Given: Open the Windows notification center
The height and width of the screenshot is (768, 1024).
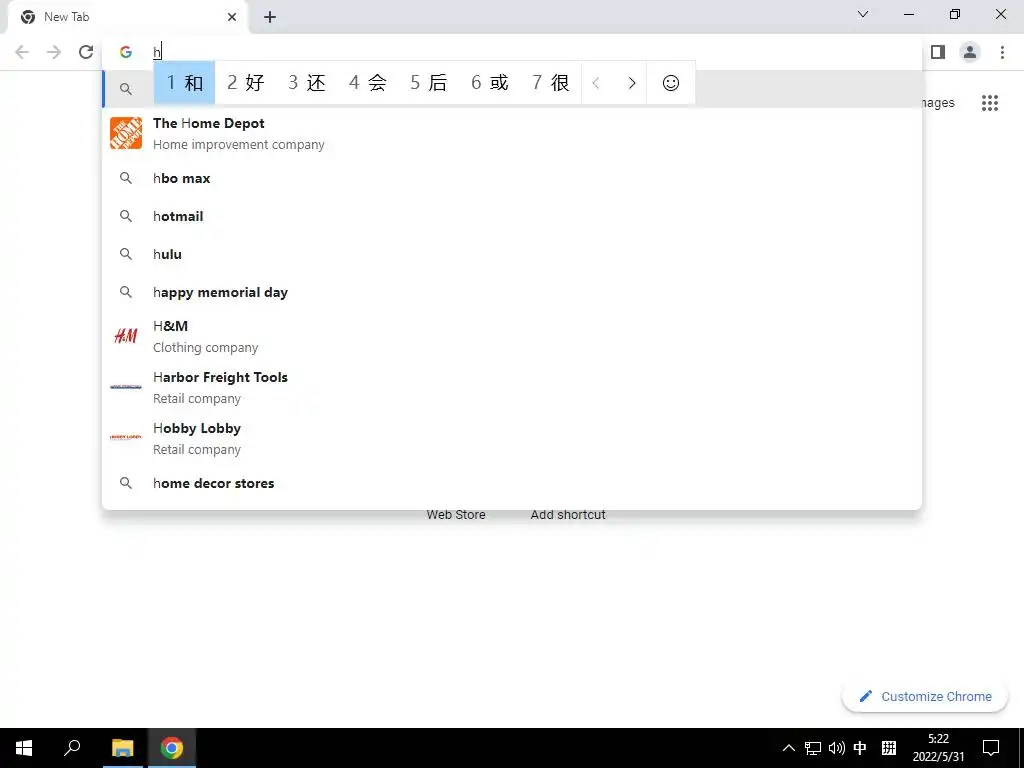Looking at the screenshot, I should point(991,748).
